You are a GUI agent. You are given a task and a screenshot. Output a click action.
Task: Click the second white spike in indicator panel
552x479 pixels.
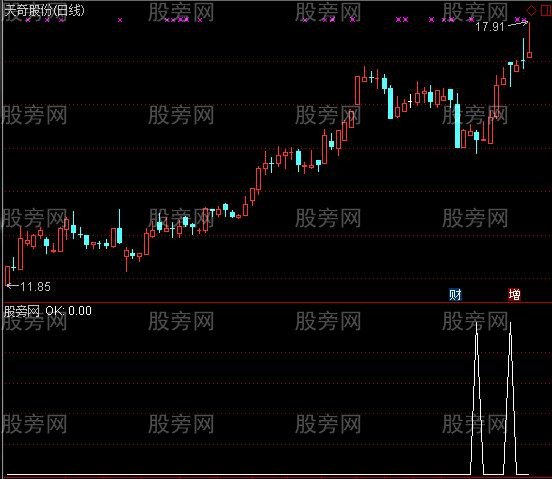pyautogui.click(x=510, y=398)
